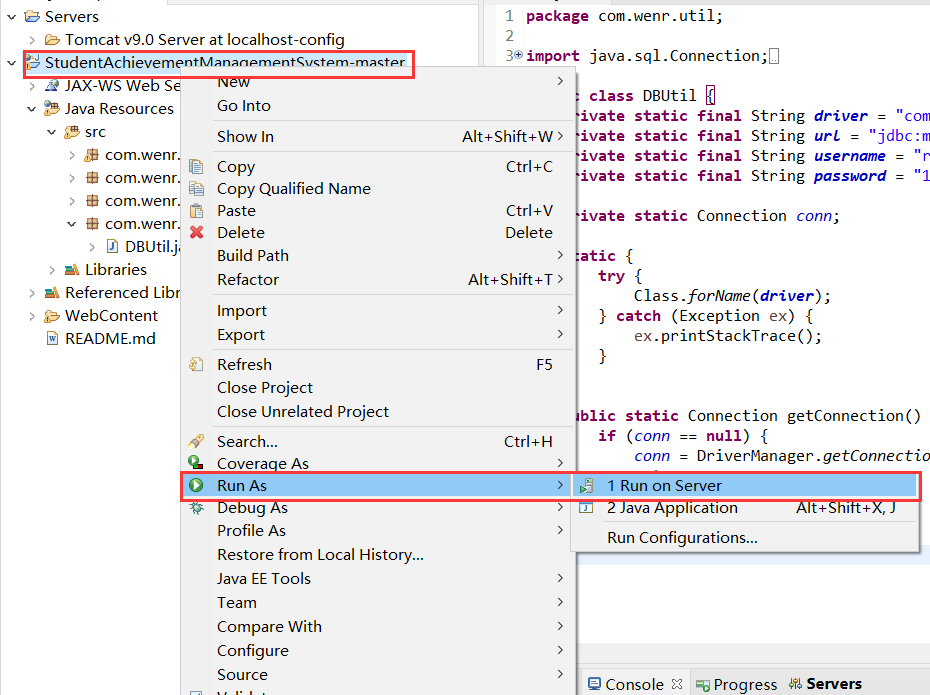Click the 'package com.wenr.util;' code line

(624, 16)
